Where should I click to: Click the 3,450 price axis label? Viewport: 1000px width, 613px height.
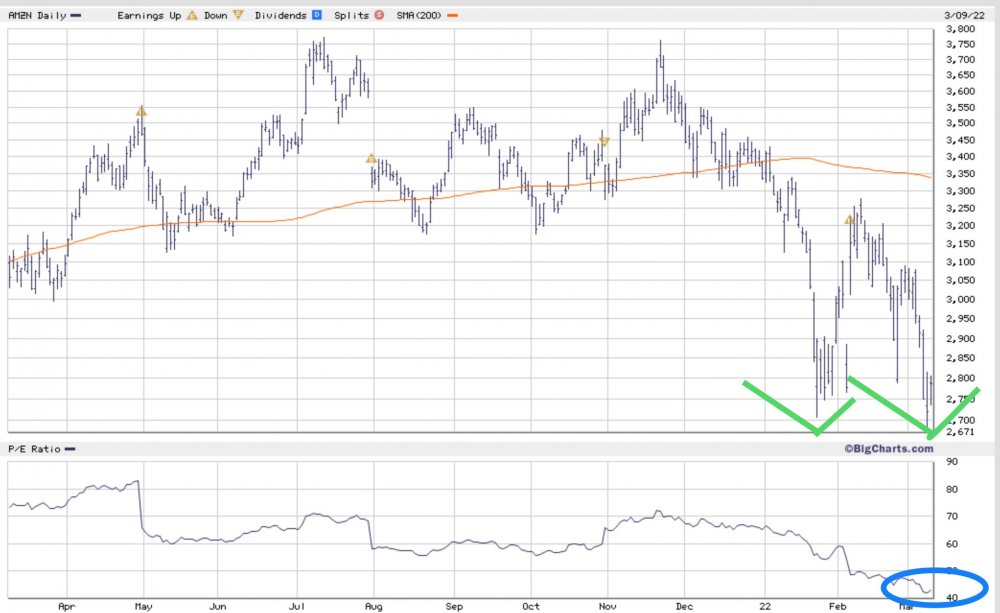[x=960, y=140]
